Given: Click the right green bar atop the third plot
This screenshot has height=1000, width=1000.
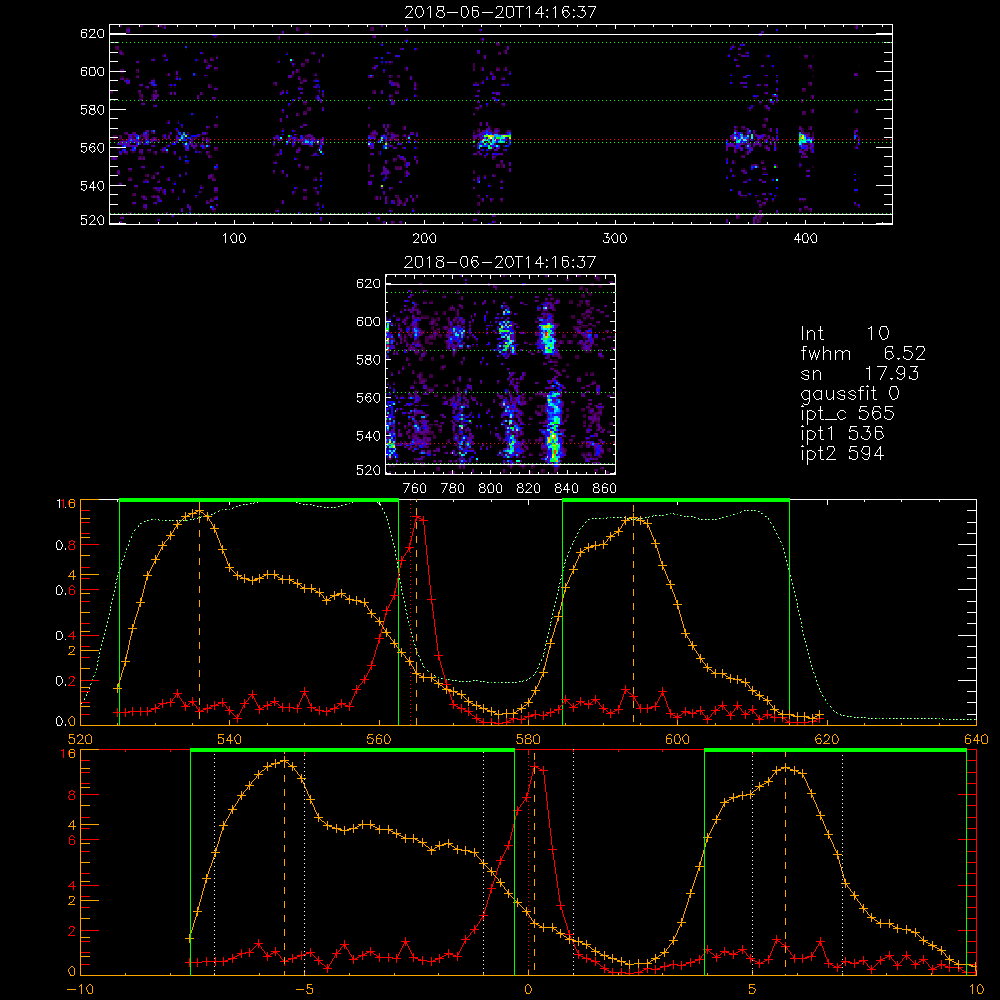Looking at the screenshot, I should point(676,501).
